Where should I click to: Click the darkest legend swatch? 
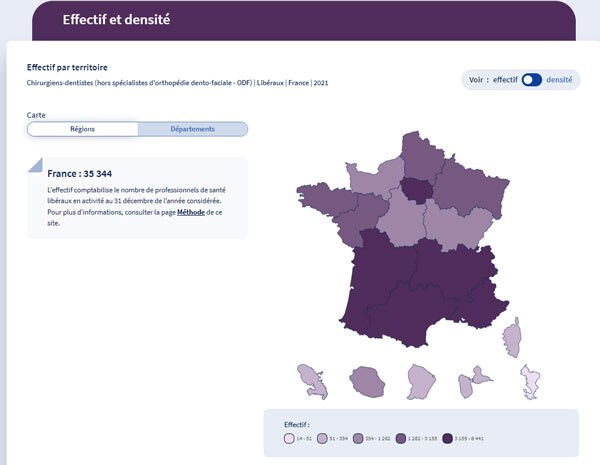click(x=447, y=438)
